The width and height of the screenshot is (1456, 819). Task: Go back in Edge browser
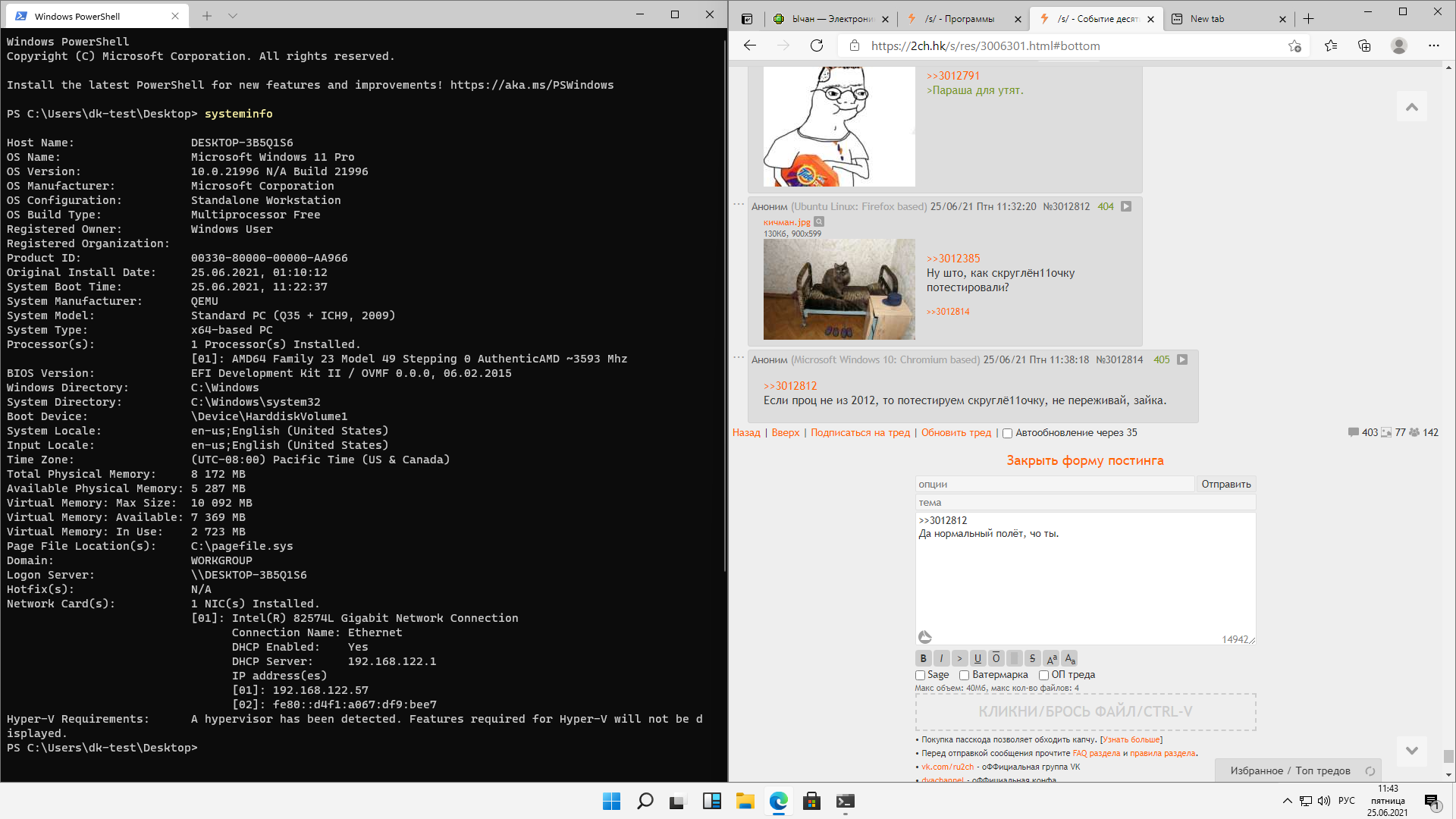tap(750, 45)
